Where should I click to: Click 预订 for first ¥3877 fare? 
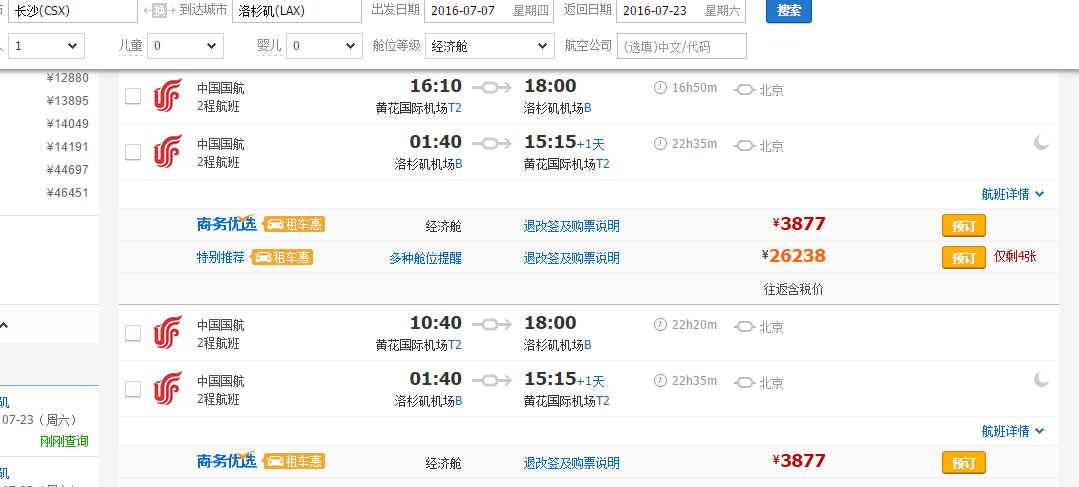[x=963, y=226]
